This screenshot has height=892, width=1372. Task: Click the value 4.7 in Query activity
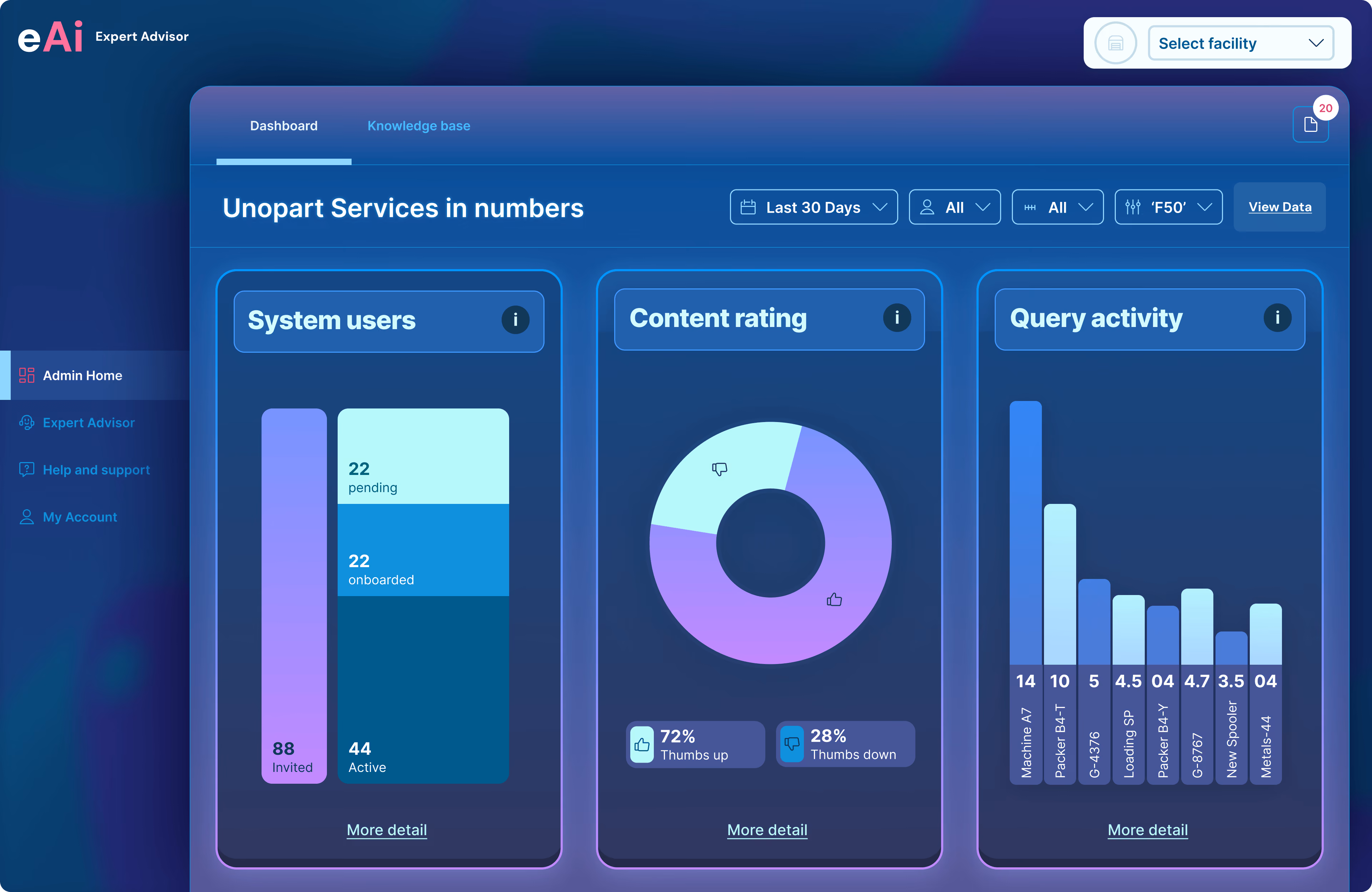pyautogui.click(x=1197, y=681)
